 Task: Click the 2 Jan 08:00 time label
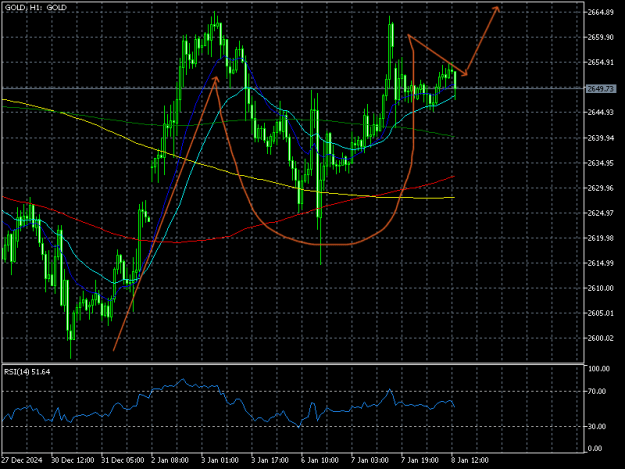(170, 461)
